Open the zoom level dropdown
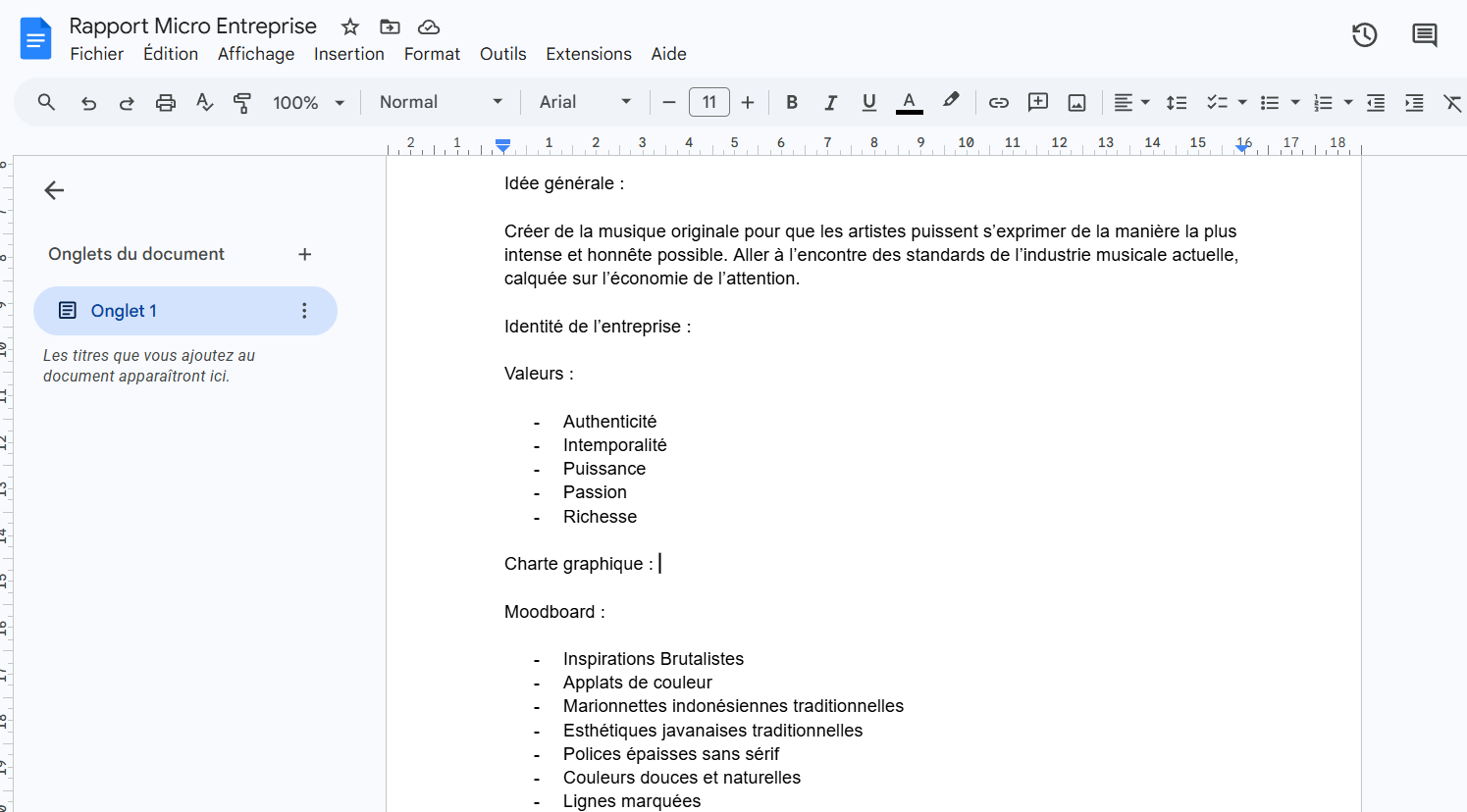This screenshot has width=1467, height=812. [309, 102]
